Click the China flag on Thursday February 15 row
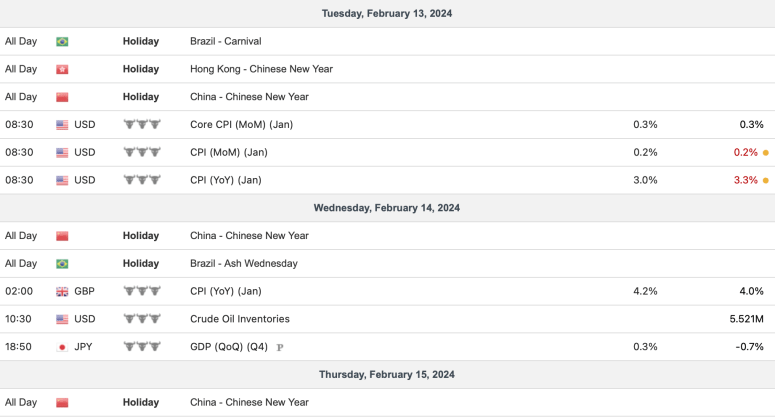Viewport: 775px width, 420px height. 62,403
